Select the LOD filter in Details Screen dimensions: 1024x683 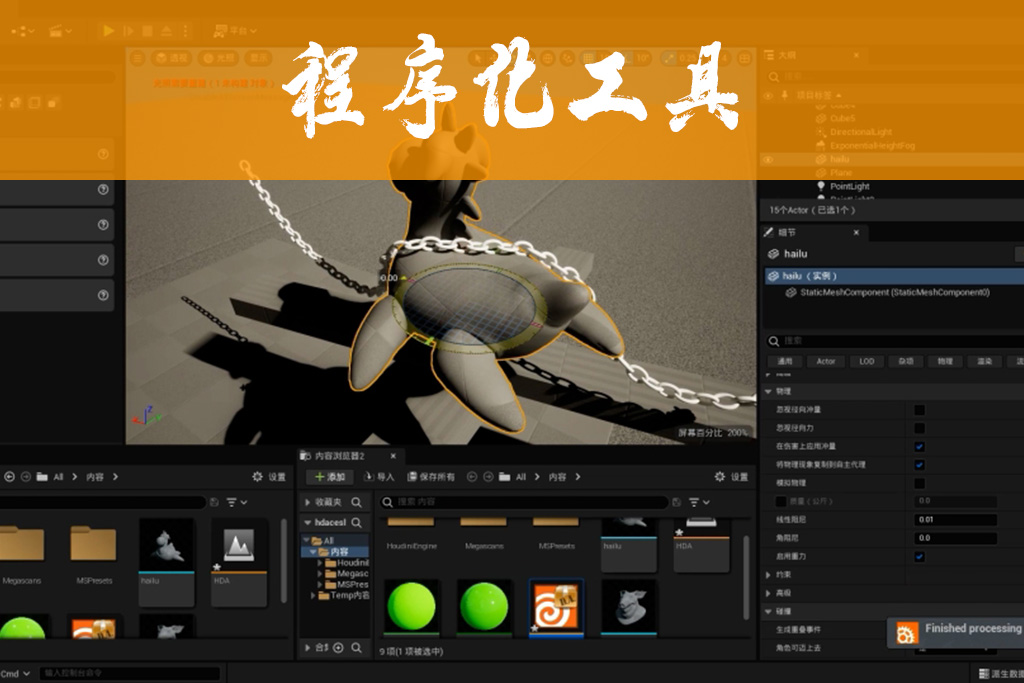[x=867, y=361]
